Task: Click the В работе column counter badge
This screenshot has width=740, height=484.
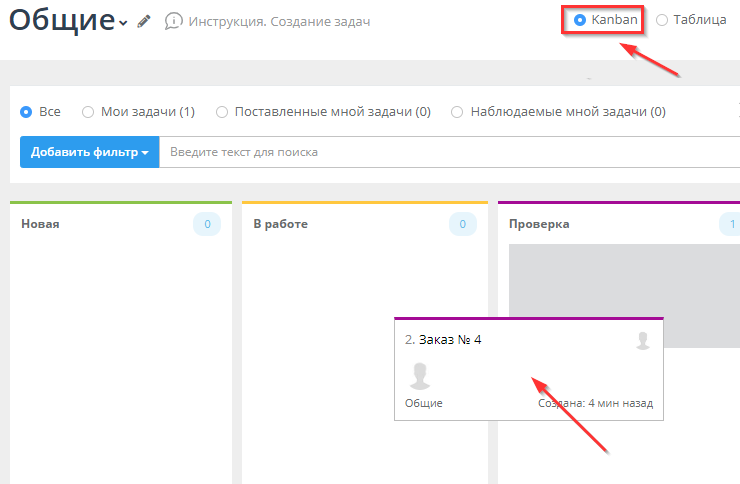Action: (x=462, y=224)
